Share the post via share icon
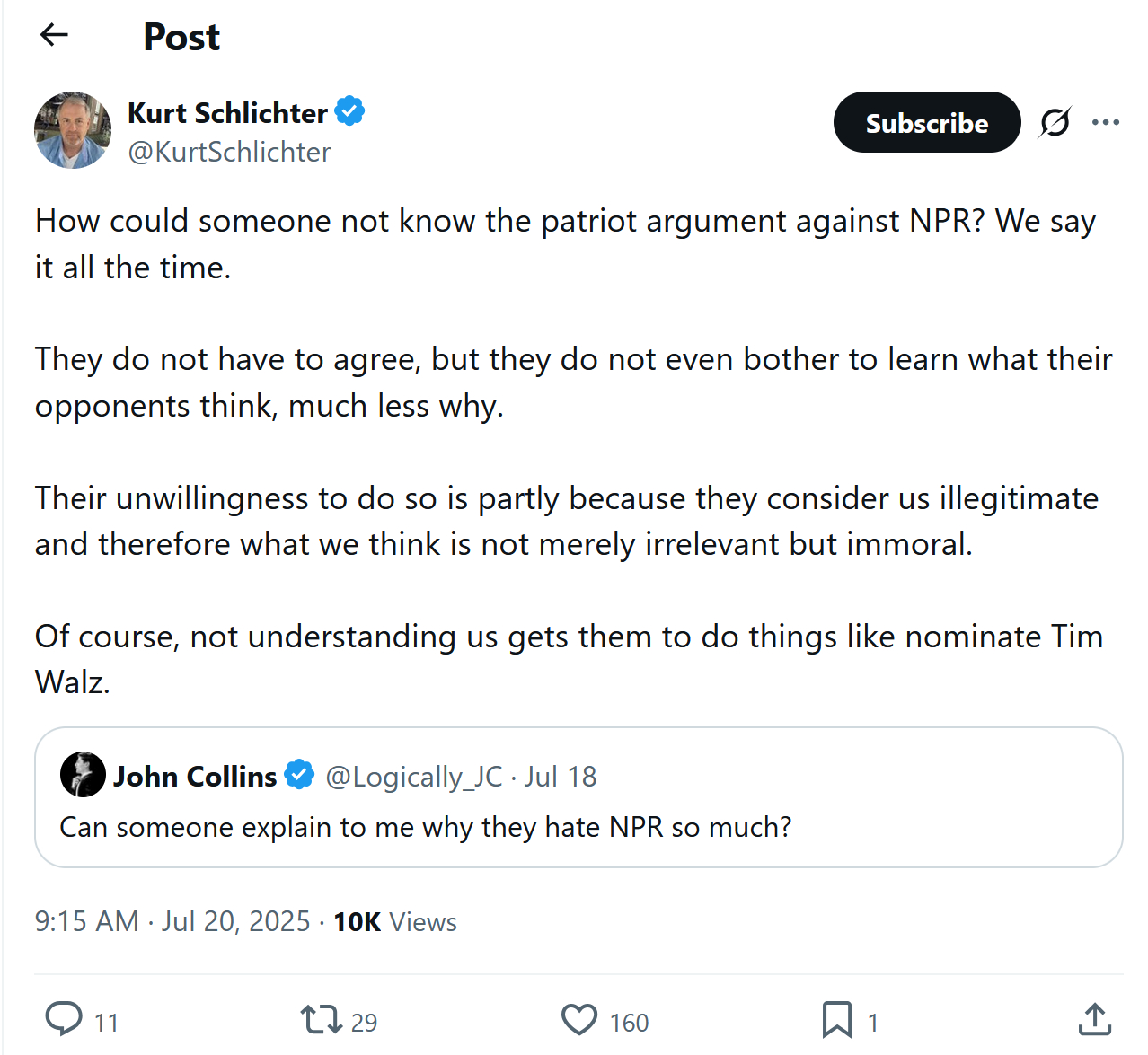 point(1094,1020)
